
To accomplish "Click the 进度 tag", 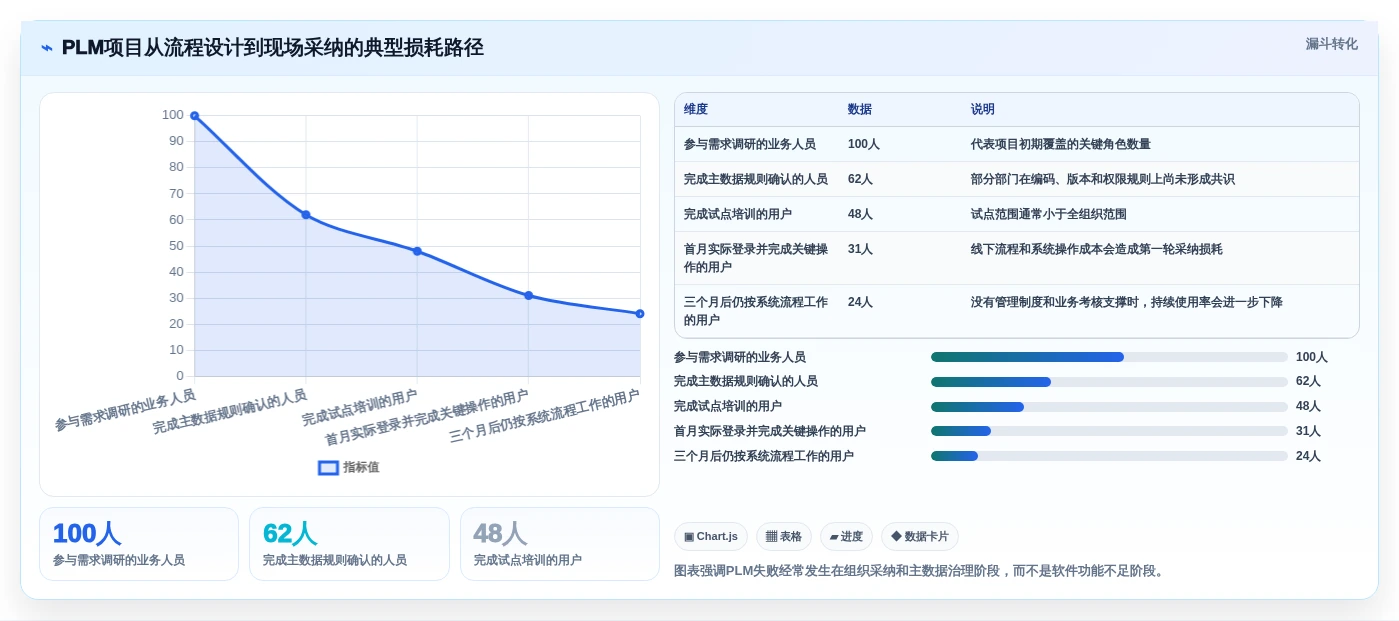I will coord(846,537).
